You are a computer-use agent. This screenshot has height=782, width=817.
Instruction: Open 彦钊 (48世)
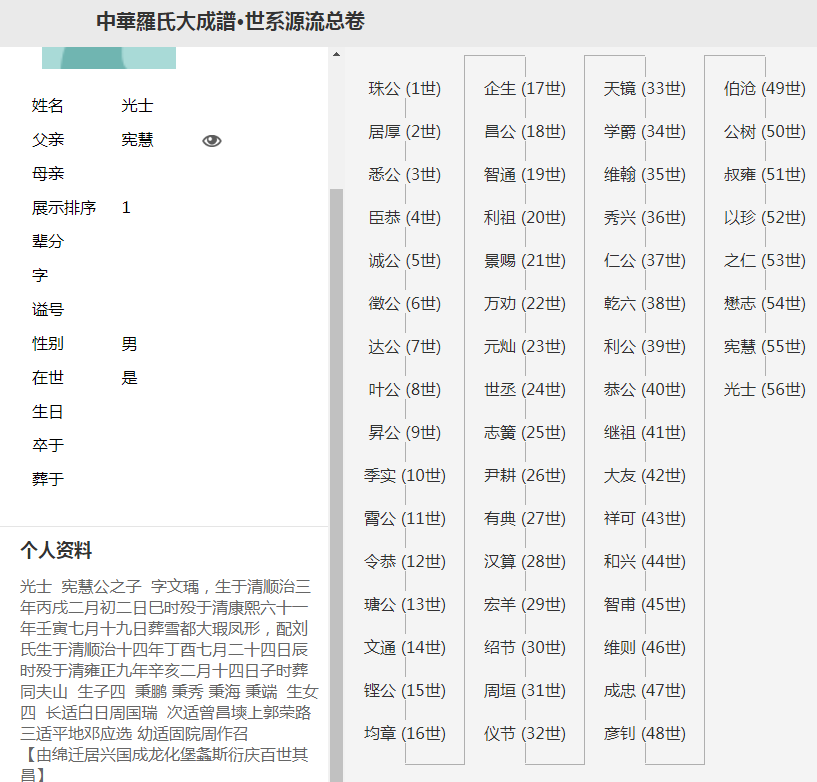[645, 734]
